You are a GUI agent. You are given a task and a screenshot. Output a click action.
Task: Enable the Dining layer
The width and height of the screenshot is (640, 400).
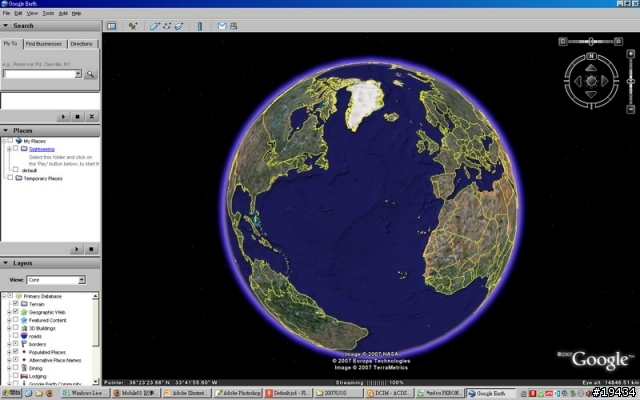tap(16, 368)
